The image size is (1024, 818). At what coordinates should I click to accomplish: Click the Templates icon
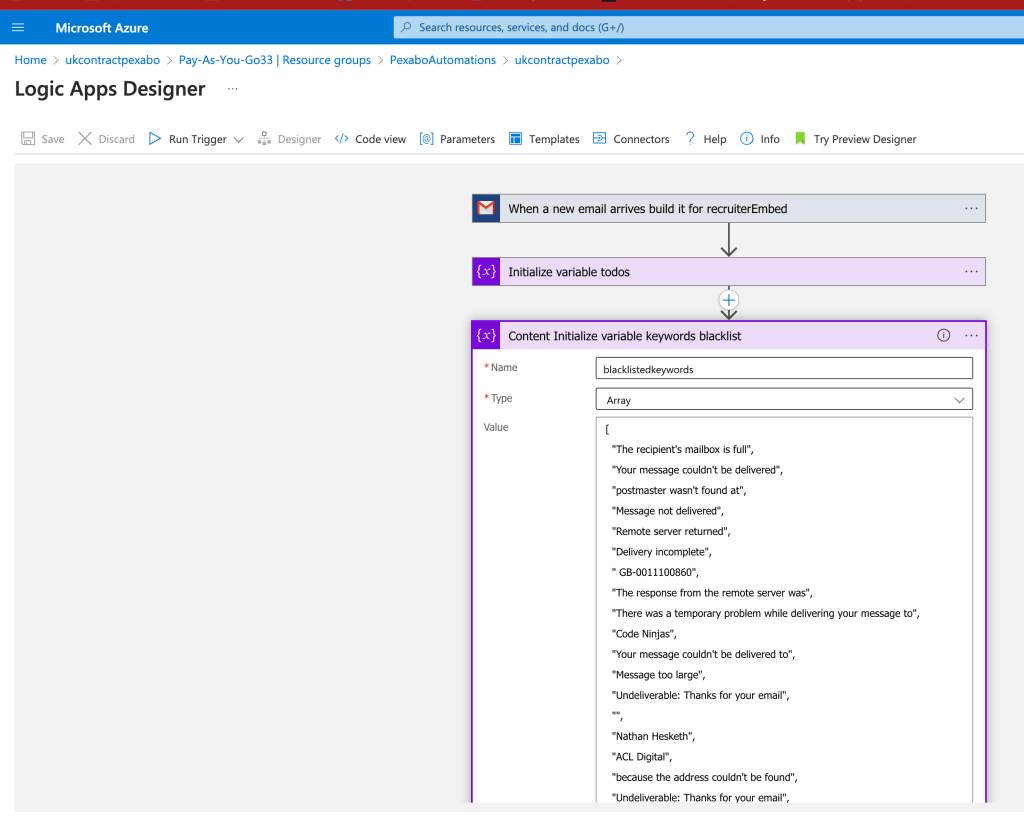[515, 138]
